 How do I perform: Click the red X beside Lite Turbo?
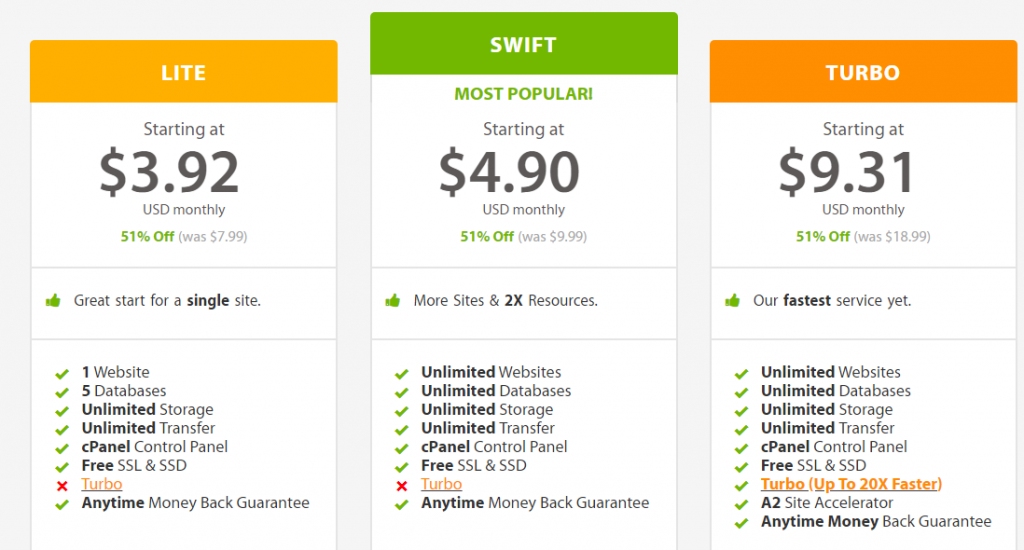(x=62, y=485)
